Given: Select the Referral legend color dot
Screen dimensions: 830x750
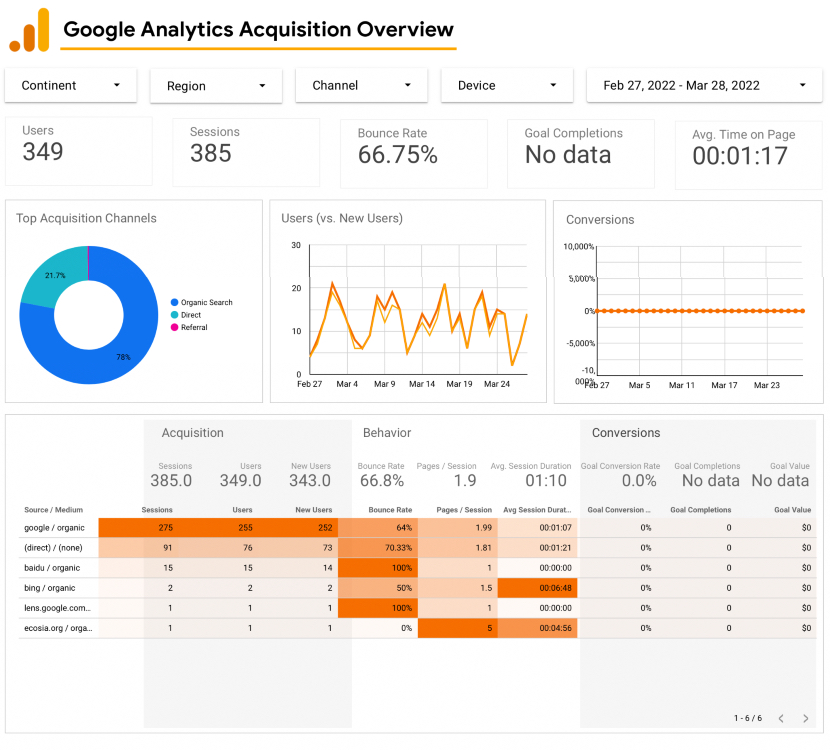Looking at the screenshot, I should (174, 327).
